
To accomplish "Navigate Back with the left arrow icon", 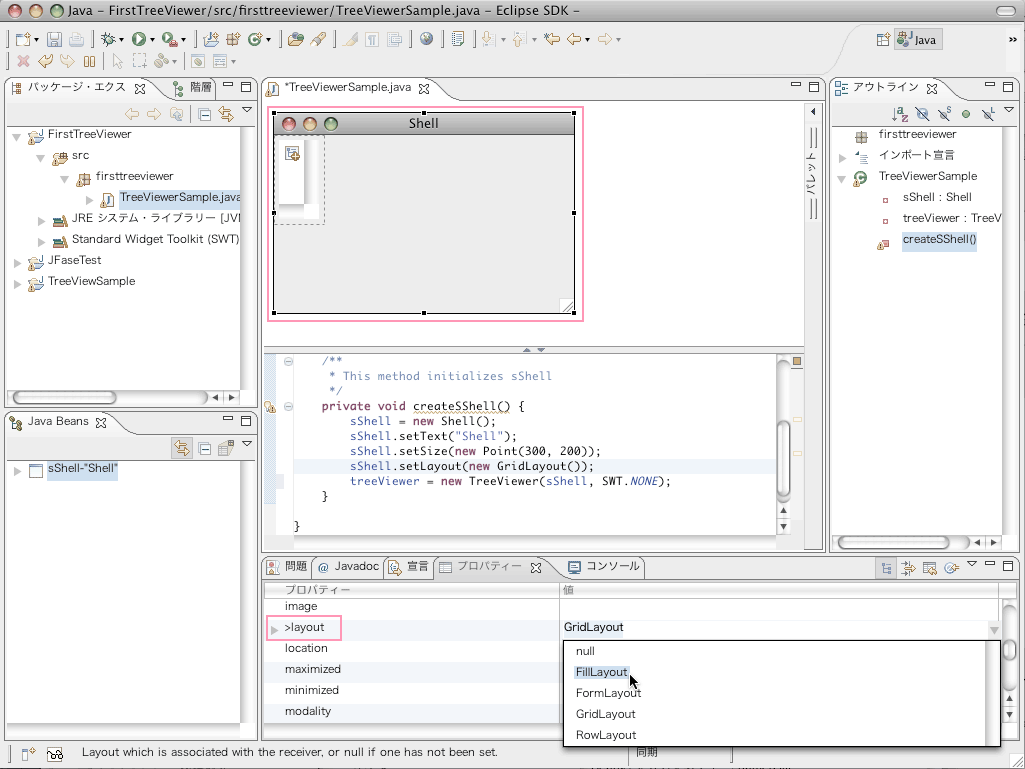I will click(x=574, y=39).
